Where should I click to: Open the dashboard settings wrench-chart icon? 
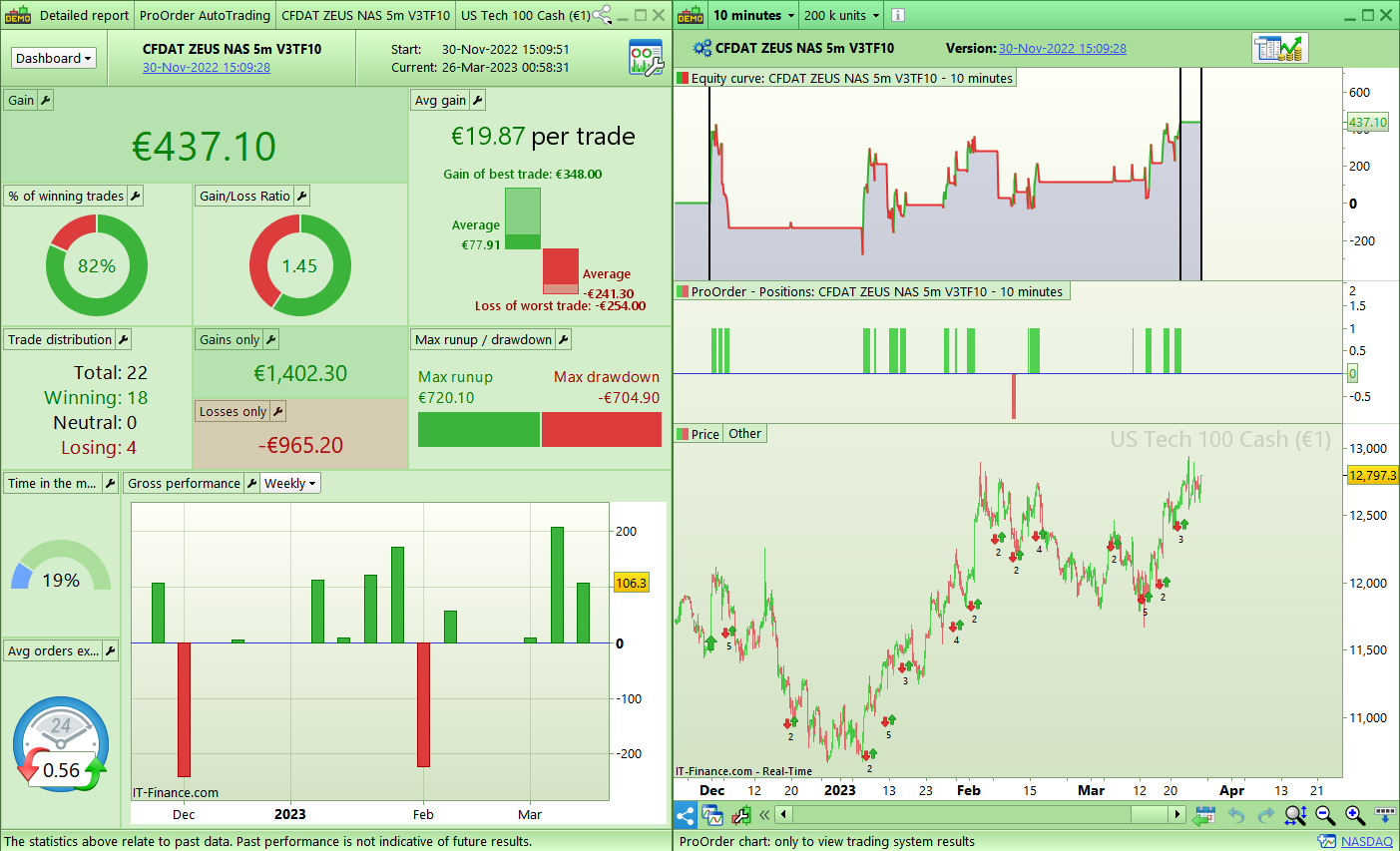(646, 58)
